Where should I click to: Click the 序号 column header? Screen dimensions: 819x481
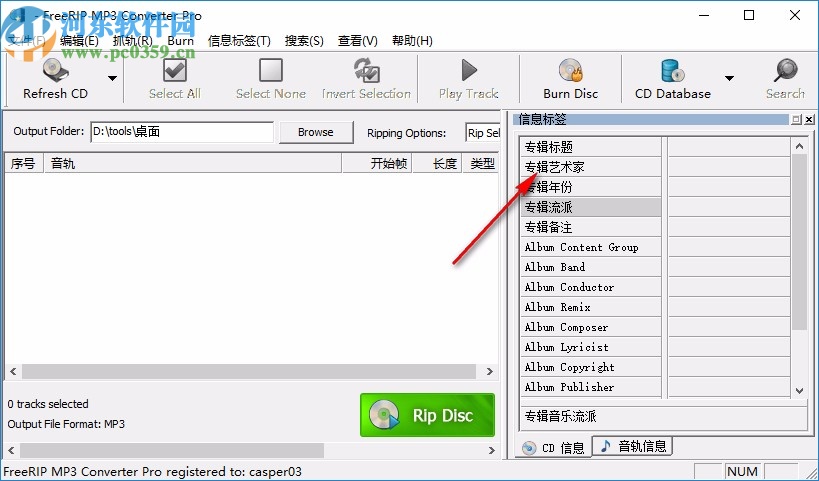[x=24, y=163]
